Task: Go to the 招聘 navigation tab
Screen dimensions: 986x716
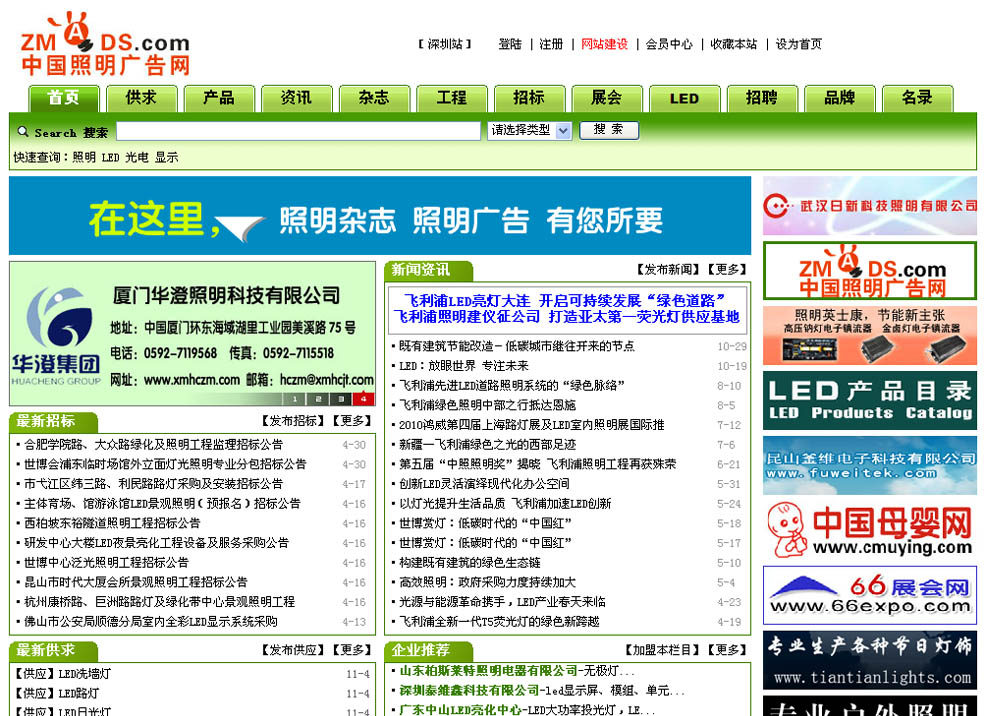Action: 761,98
